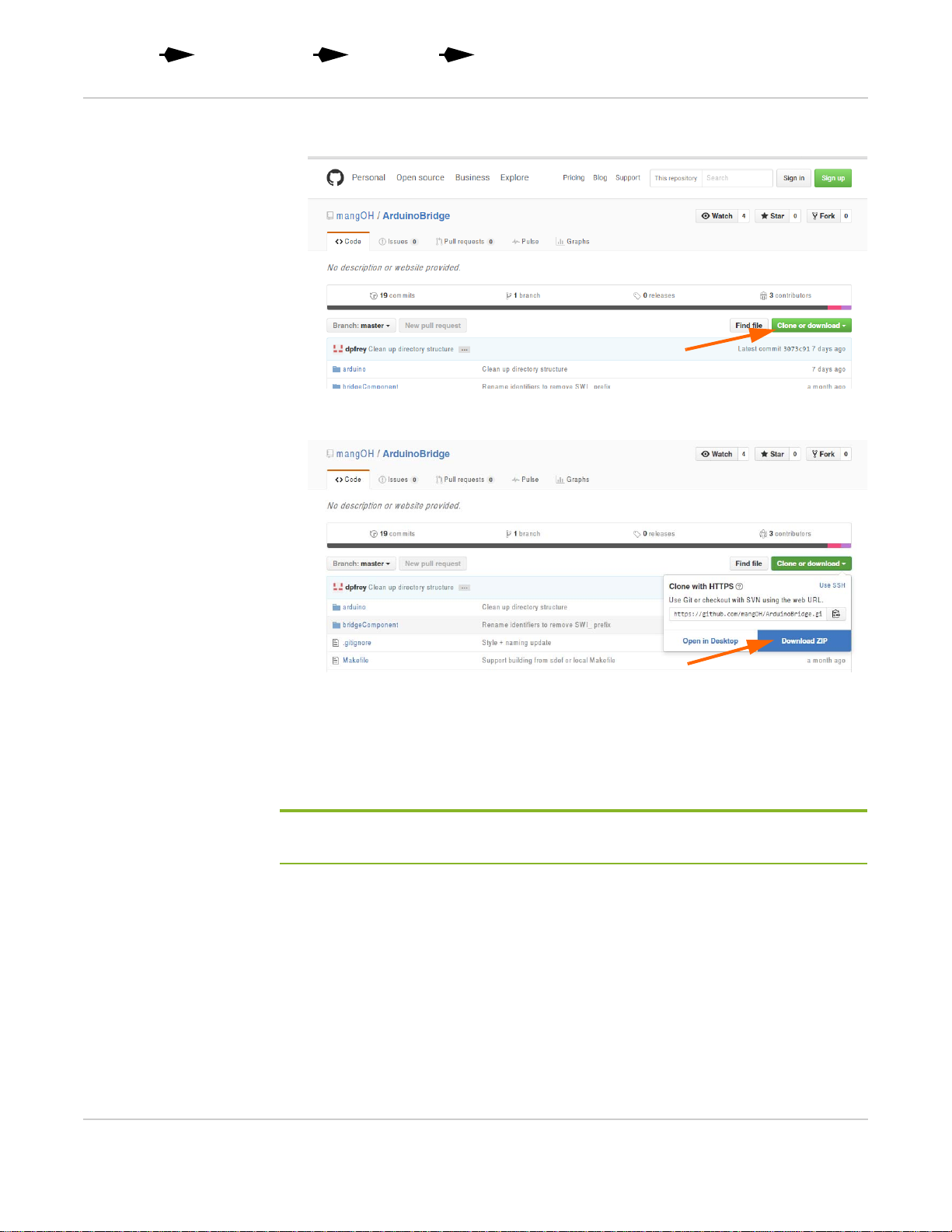952x1232 pixels.
Task: Focus the repository Search field
Action: click(x=737, y=178)
